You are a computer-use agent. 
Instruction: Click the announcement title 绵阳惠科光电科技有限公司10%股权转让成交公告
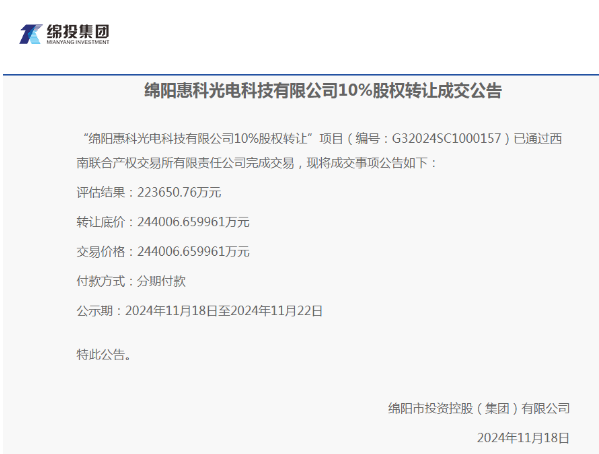tap(323, 91)
